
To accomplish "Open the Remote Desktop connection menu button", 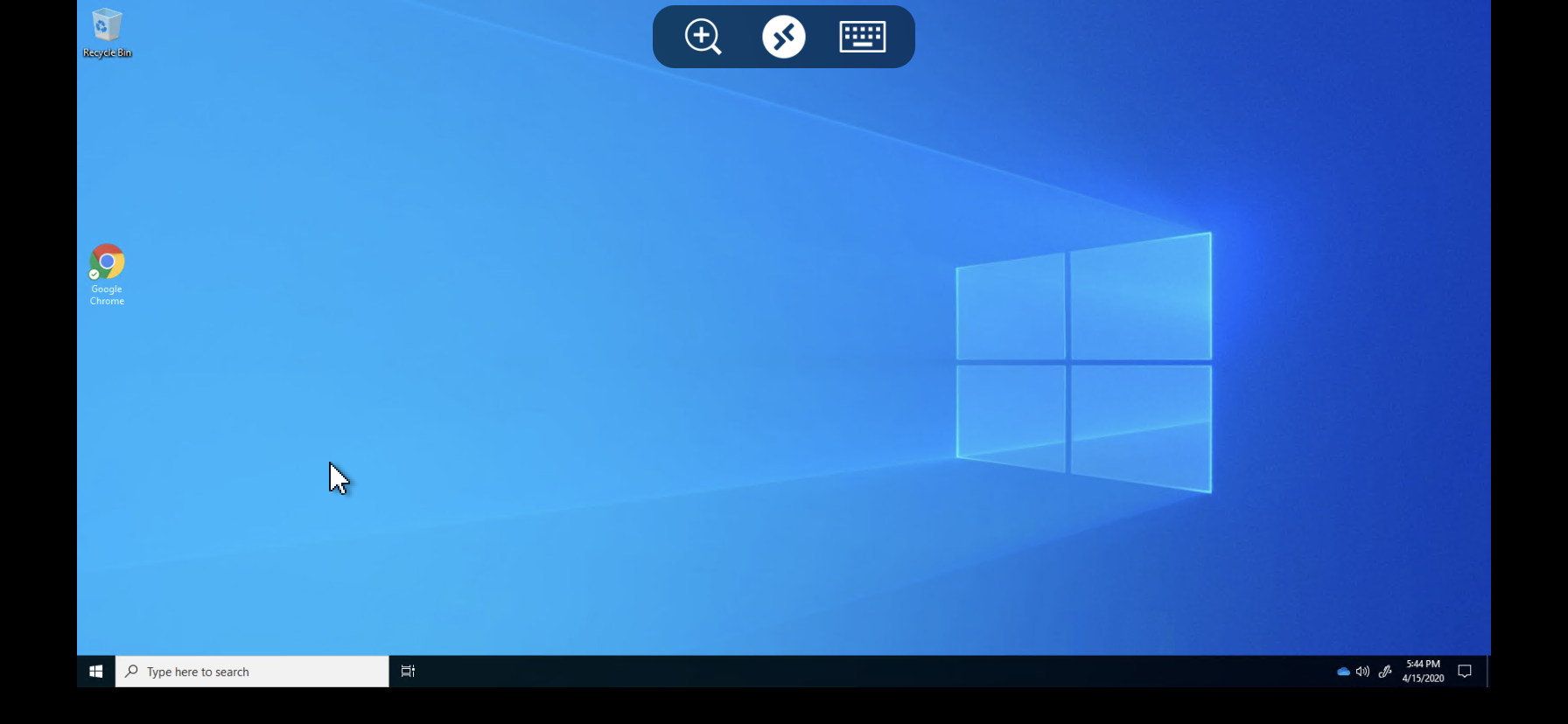I will [x=784, y=37].
